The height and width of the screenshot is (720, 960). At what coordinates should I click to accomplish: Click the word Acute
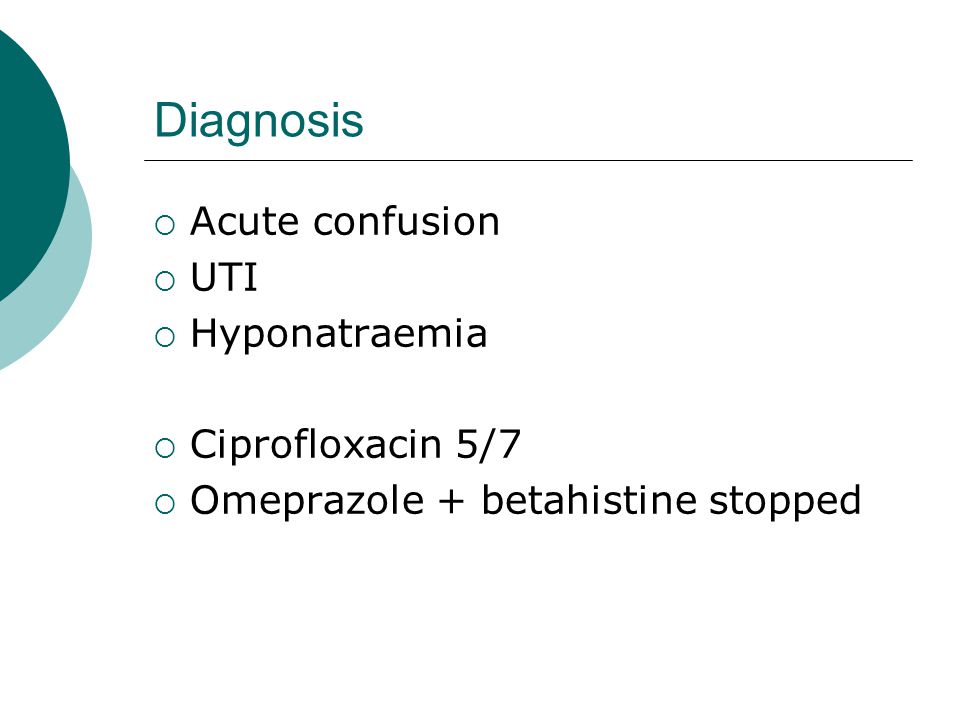coord(246,221)
